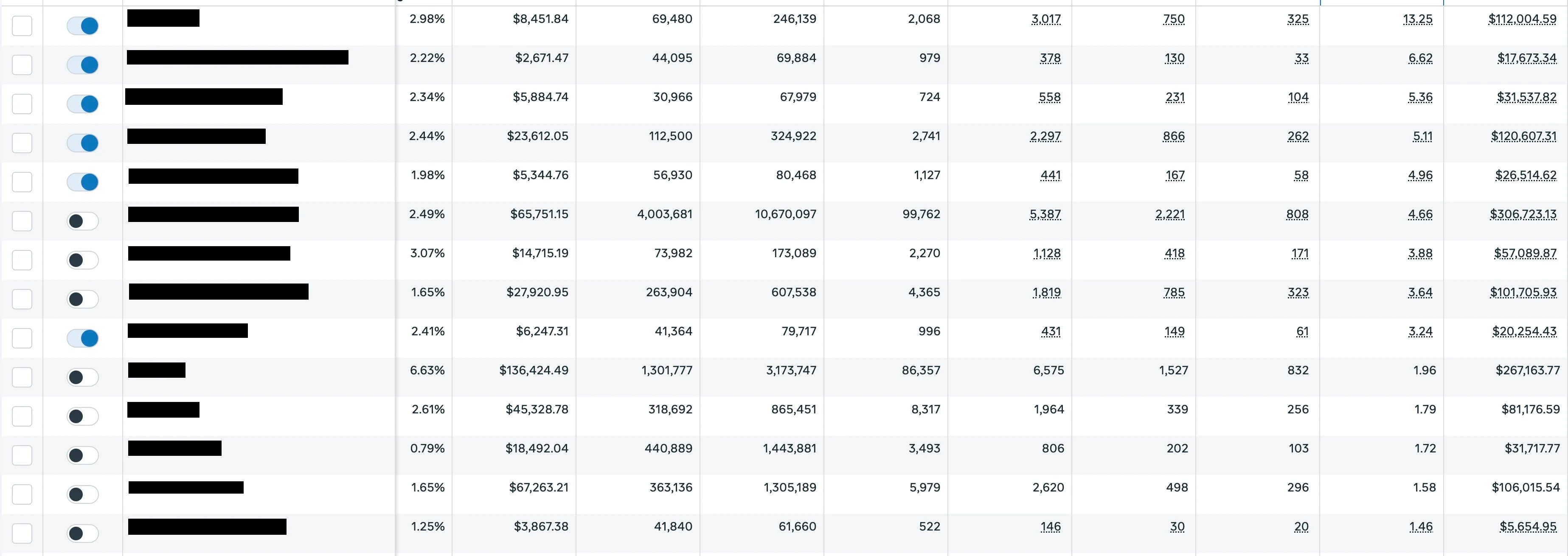The image size is (1568, 556).
Task: Select the checkbox in the $23,612.05 row
Action: (22, 143)
